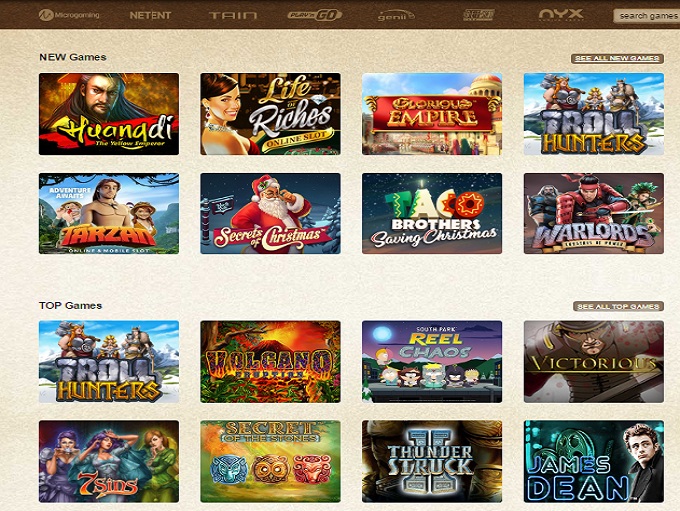Click the search games field

pyautogui.click(x=647, y=16)
